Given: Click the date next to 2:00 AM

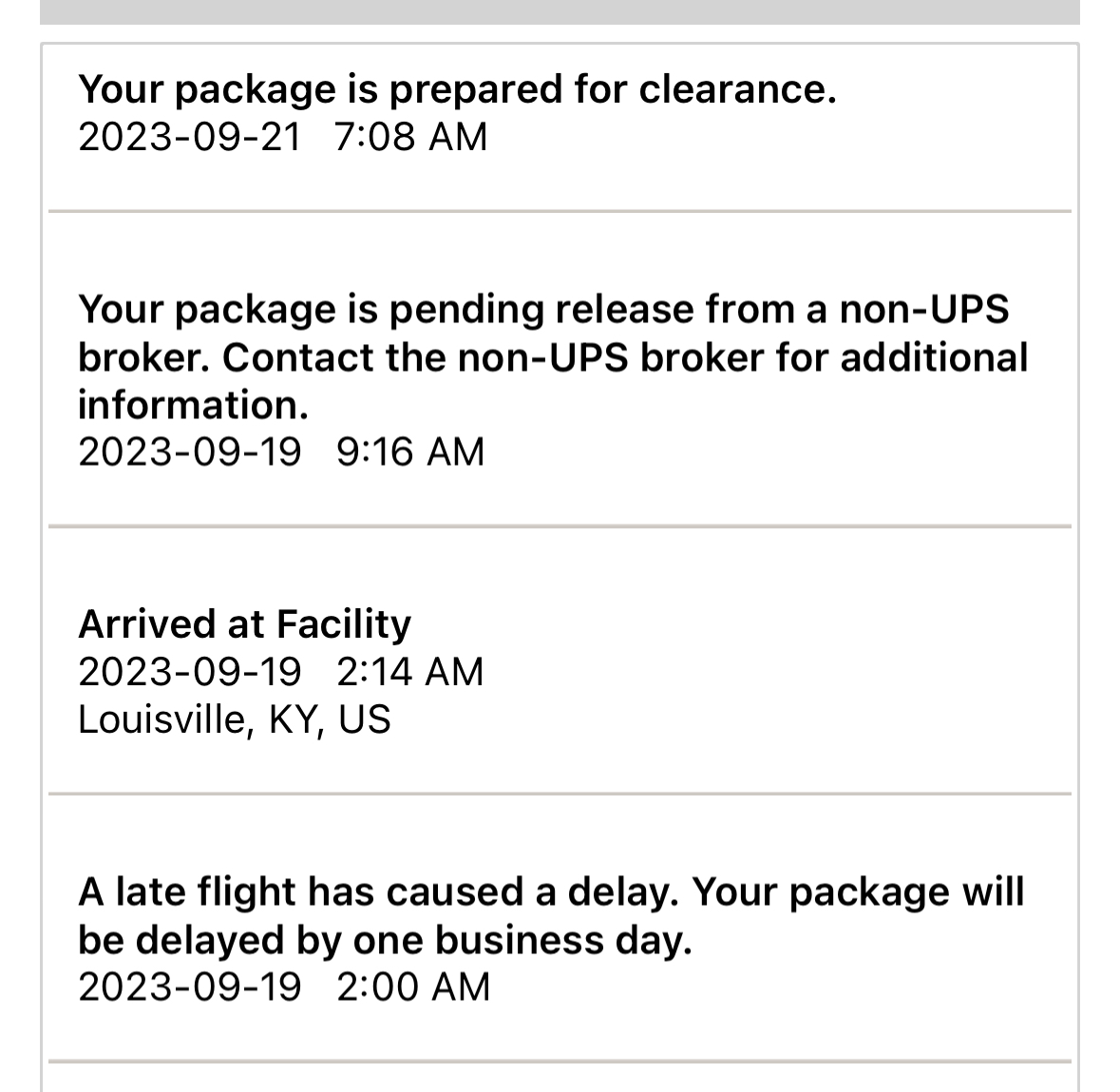Looking at the screenshot, I should (x=189, y=987).
